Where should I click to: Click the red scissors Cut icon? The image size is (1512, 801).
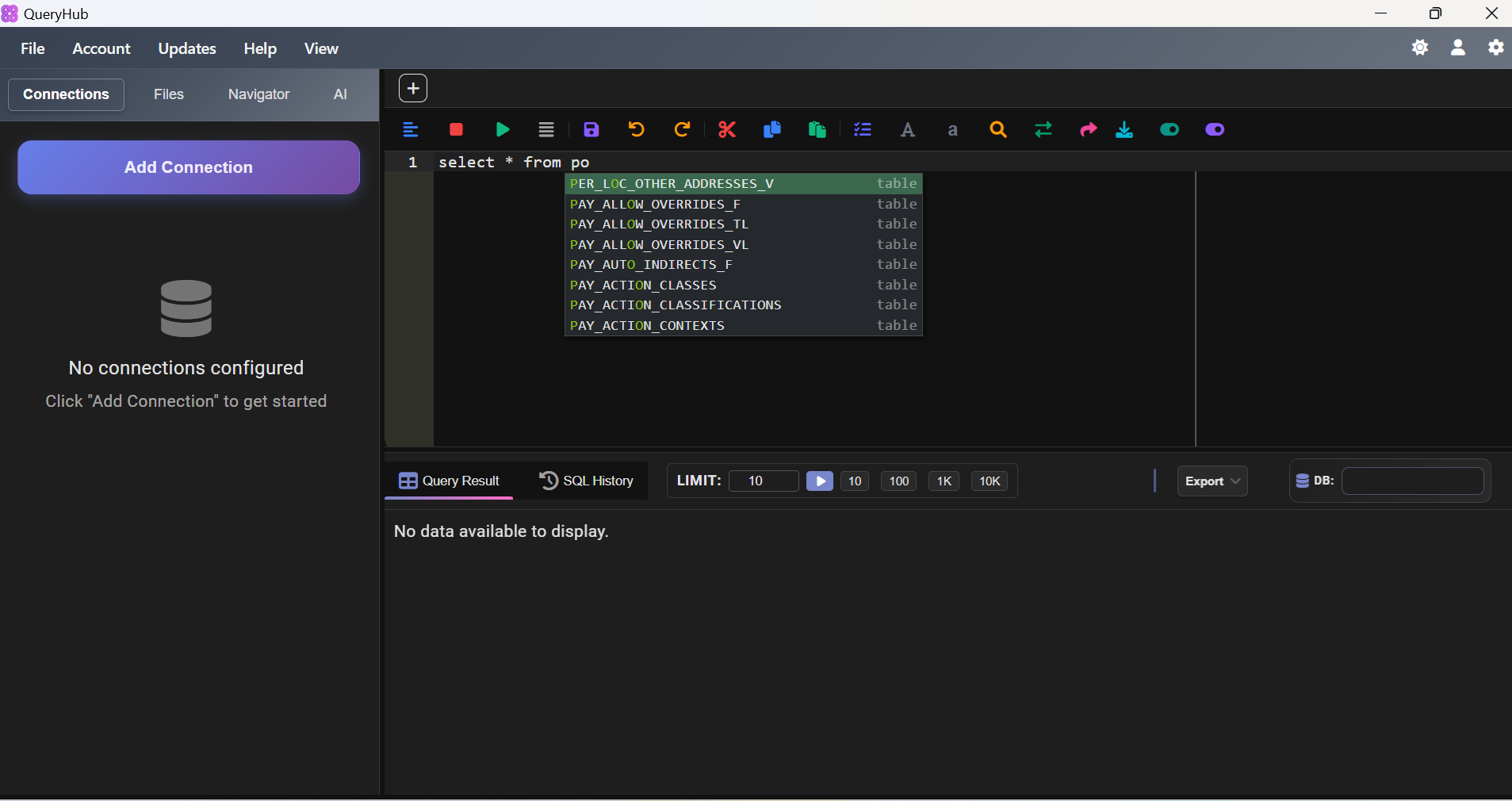click(x=727, y=130)
